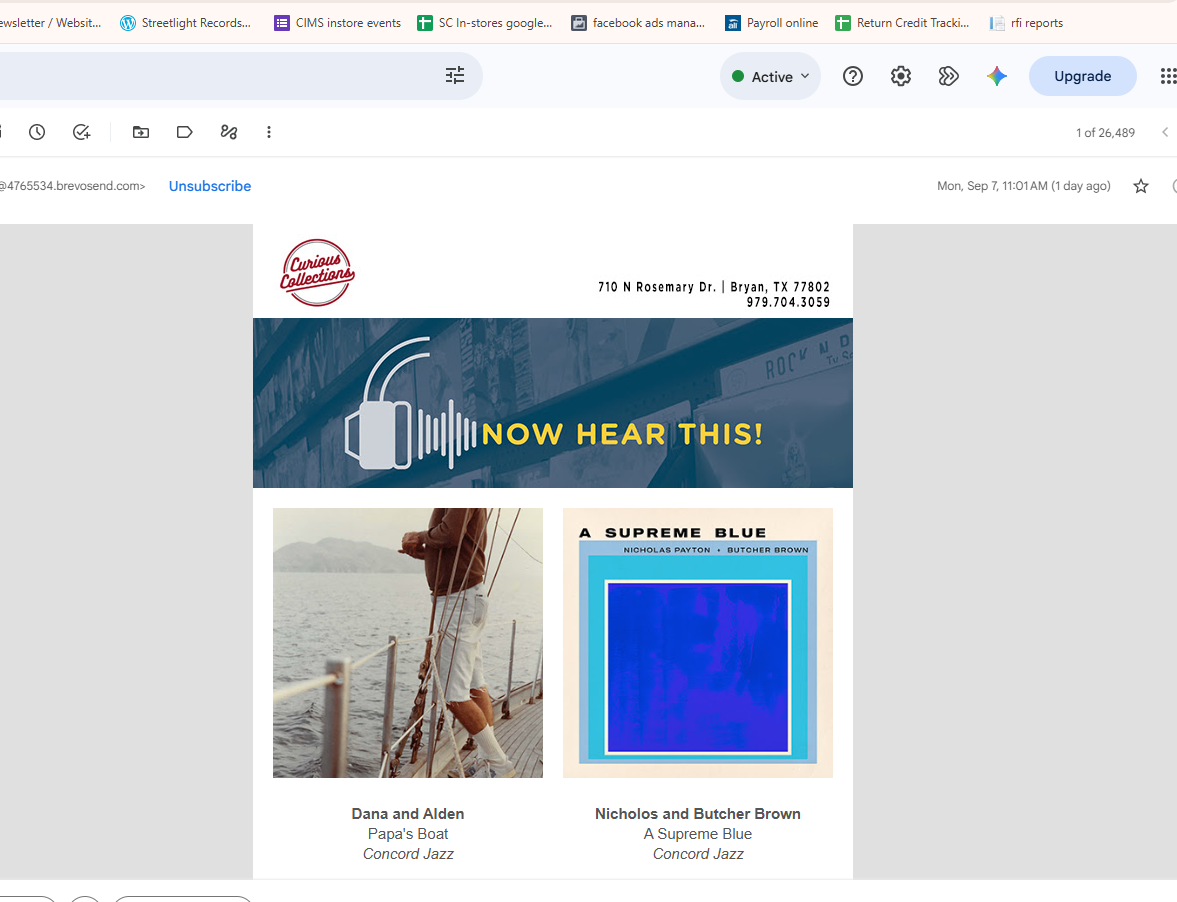
Task: Click the Now Hear This banner
Action: tap(552, 403)
